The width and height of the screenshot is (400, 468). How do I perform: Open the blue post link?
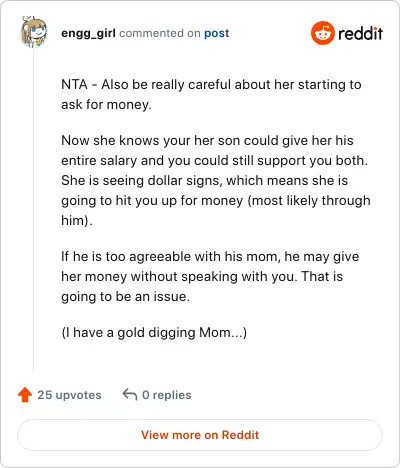click(x=217, y=33)
